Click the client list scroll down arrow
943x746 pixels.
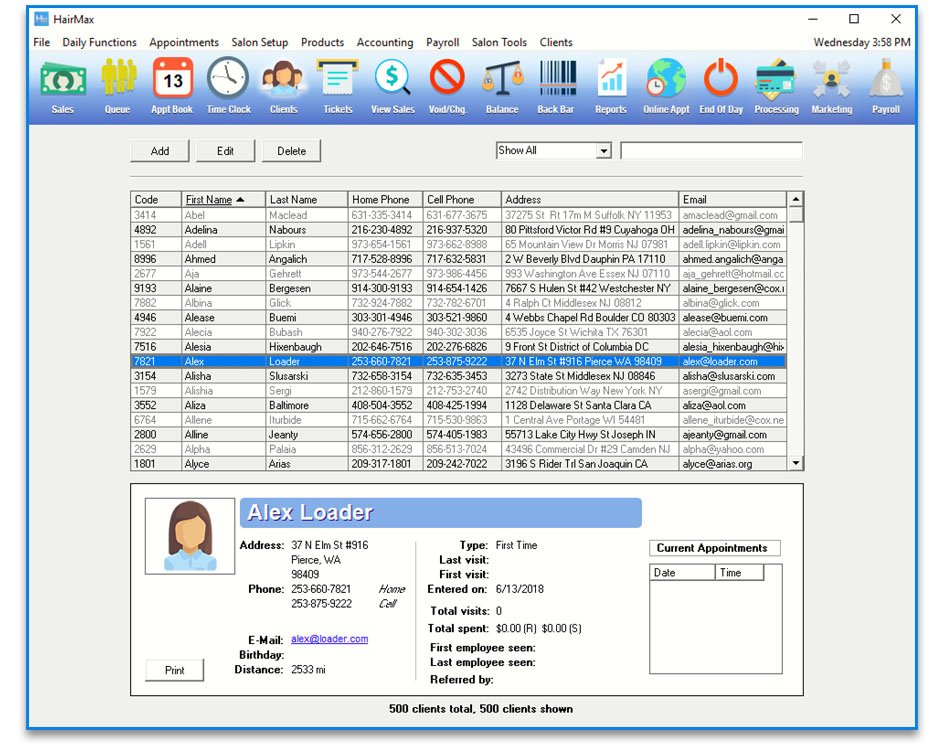click(x=796, y=463)
